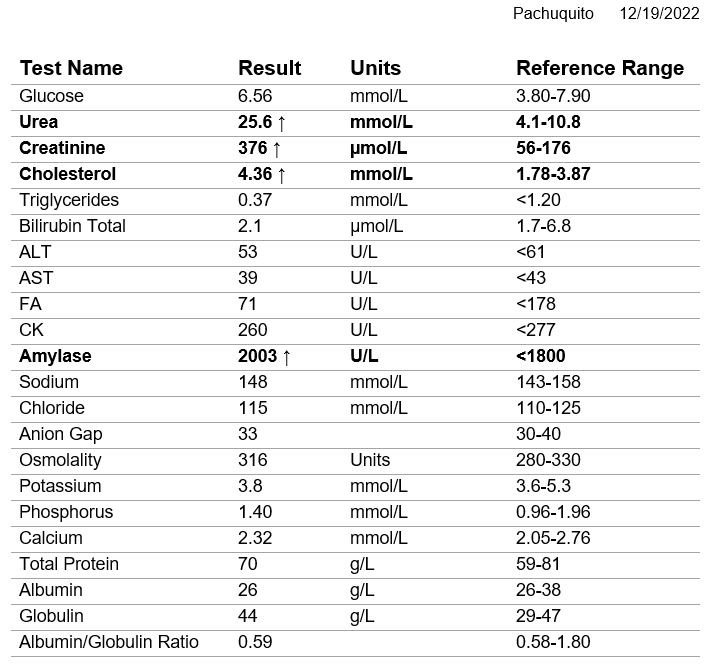Screen dimensions: 706x671
Task: Click the Test Name column header
Action: coord(71,68)
